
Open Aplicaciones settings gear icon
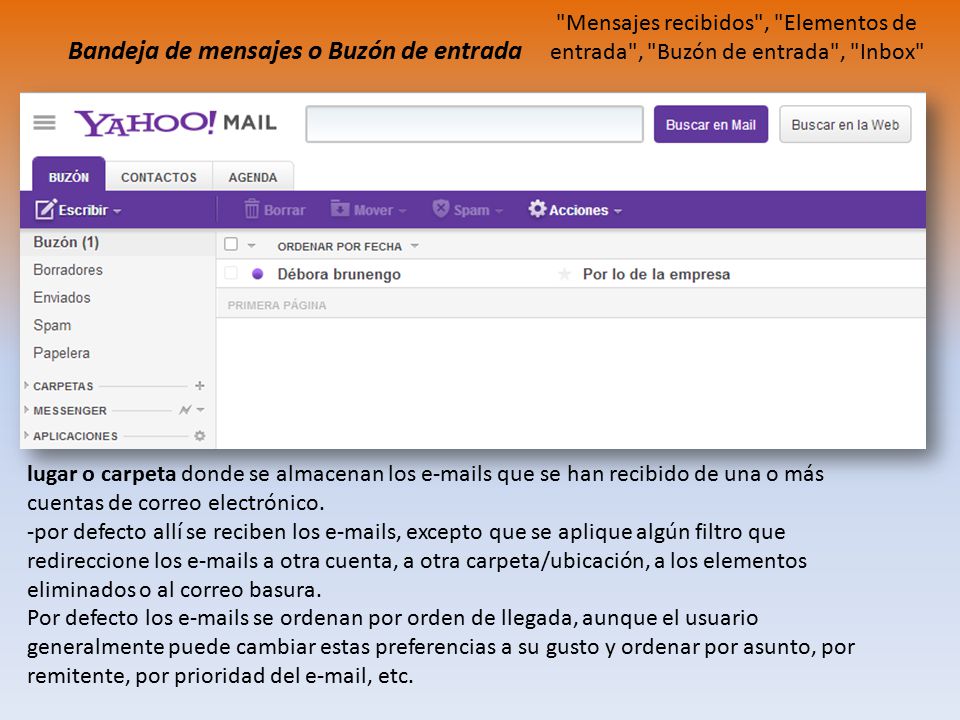coord(200,436)
